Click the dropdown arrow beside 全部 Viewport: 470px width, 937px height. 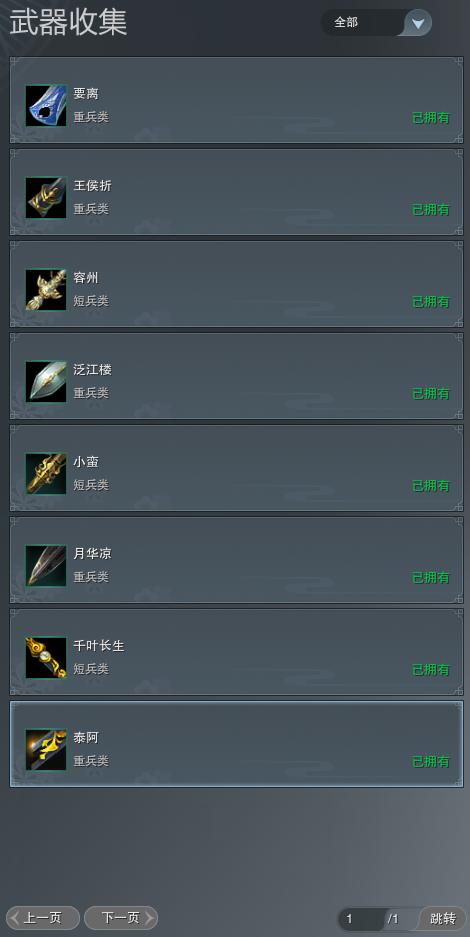pos(418,23)
